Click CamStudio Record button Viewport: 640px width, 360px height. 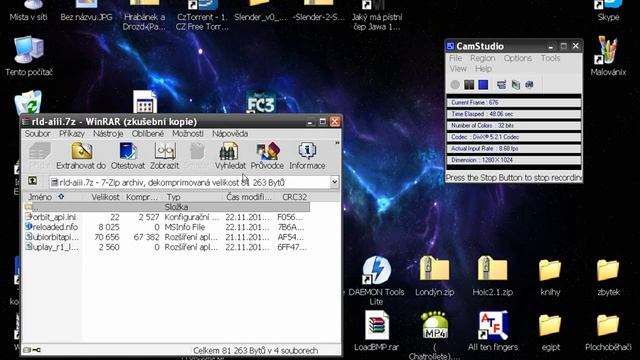455,84
